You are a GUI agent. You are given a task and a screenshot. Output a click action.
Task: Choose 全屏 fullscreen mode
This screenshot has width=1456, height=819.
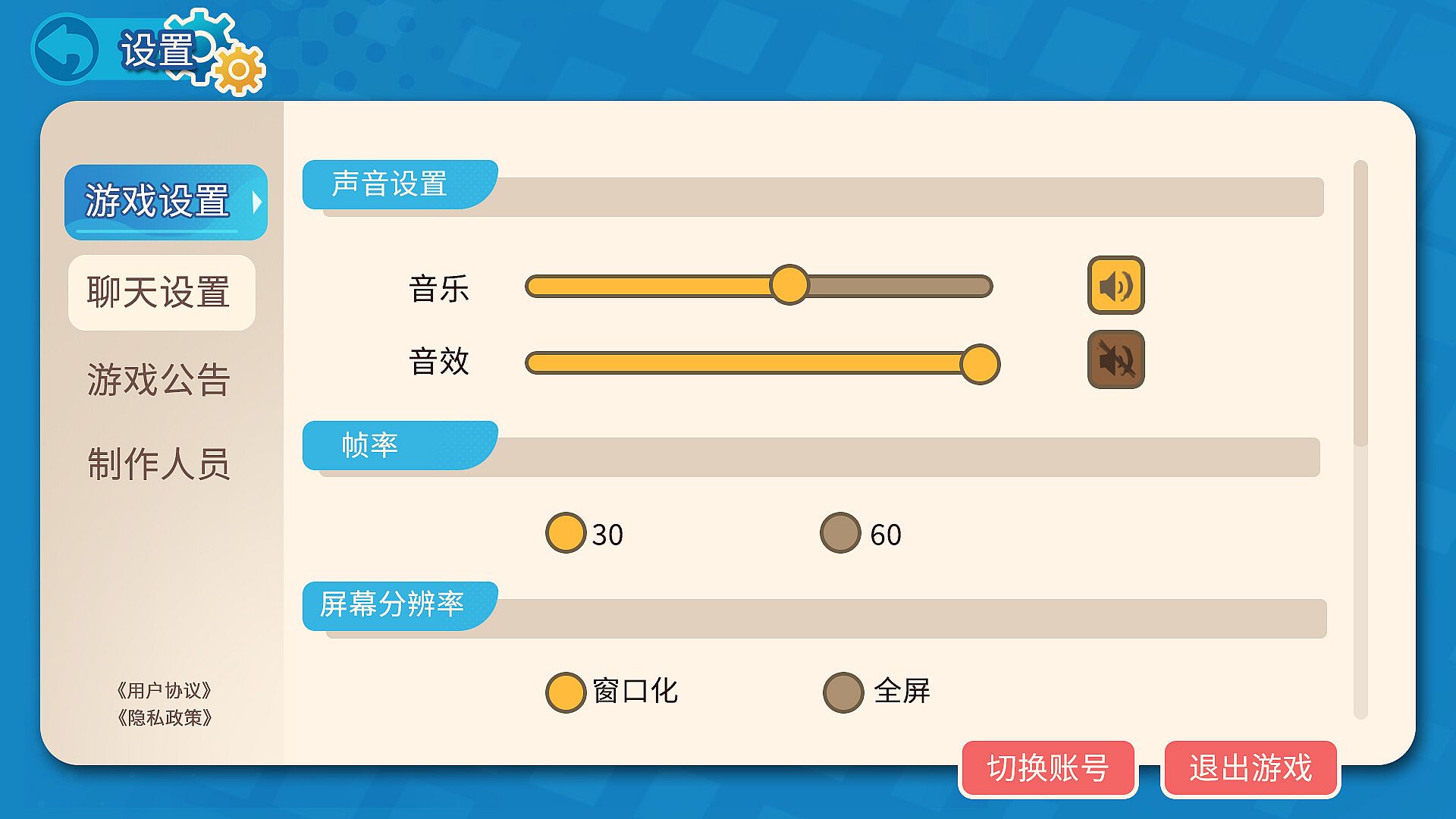[843, 692]
